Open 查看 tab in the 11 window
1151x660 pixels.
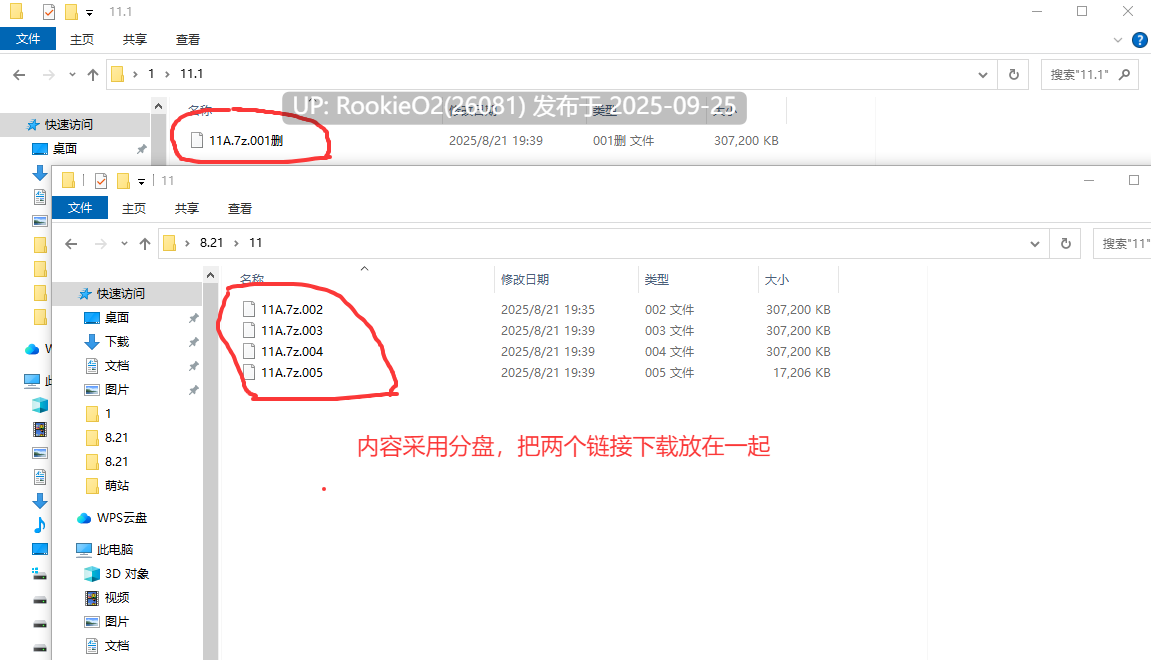(x=239, y=208)
